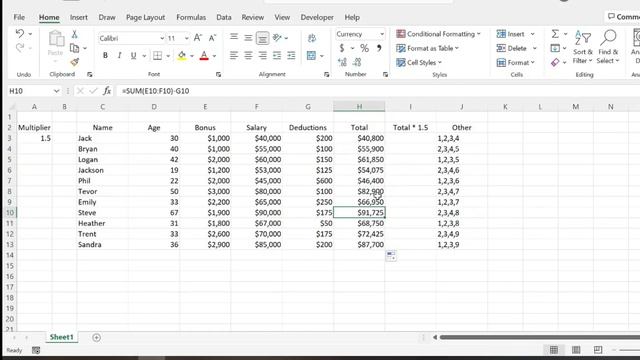Click the AutoSum sigma icon
640x360 pixels.
click(555, 34)
